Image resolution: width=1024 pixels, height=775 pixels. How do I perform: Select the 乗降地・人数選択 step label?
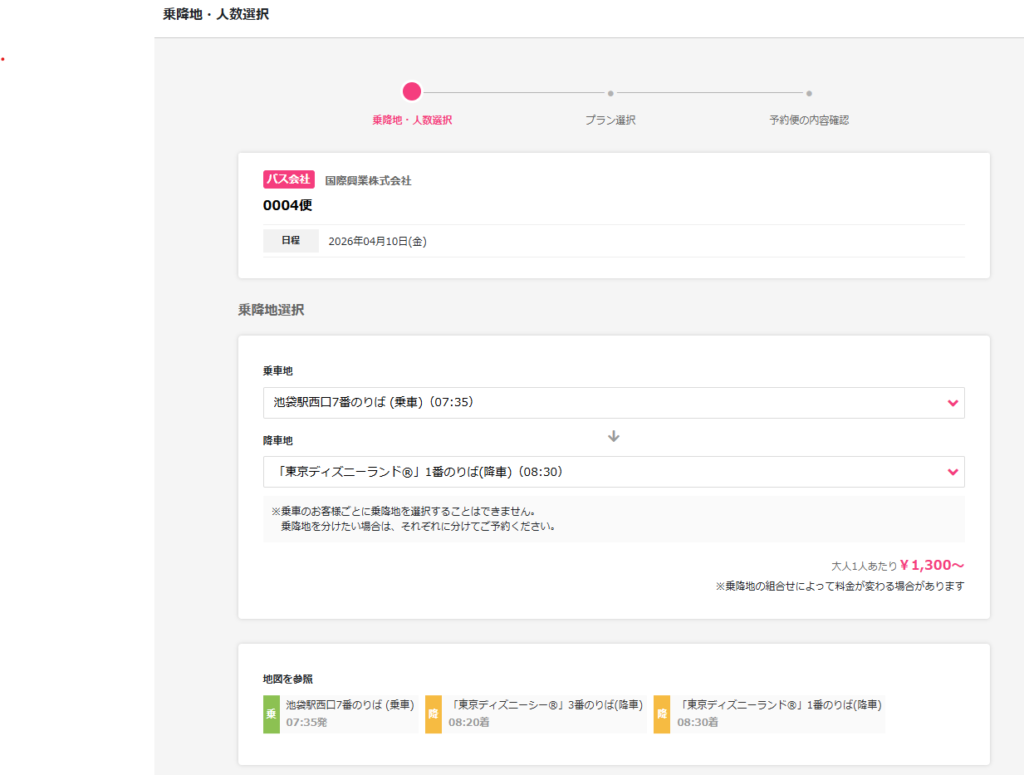coord(412,120)
